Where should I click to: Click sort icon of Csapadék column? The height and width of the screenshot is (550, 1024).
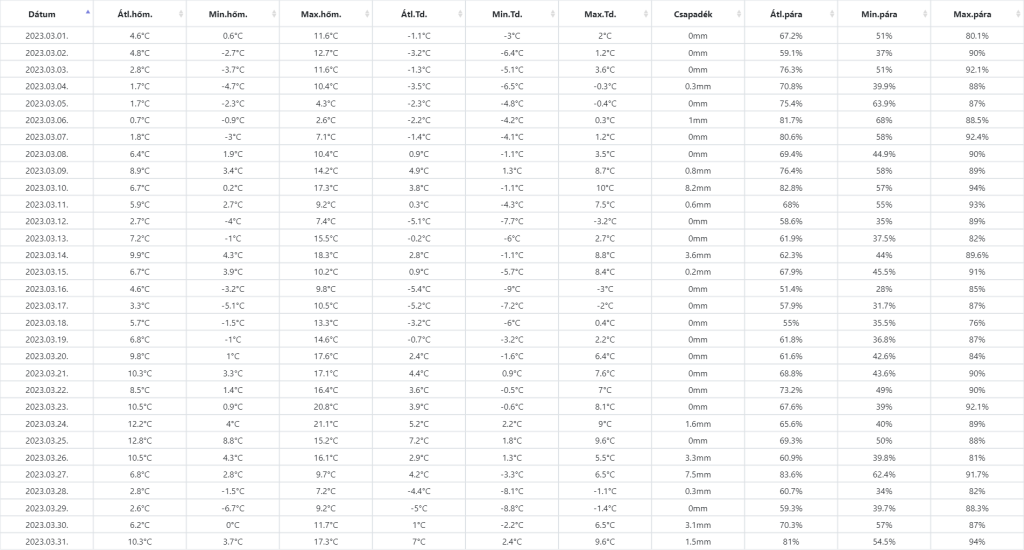[x=739, y=14]
